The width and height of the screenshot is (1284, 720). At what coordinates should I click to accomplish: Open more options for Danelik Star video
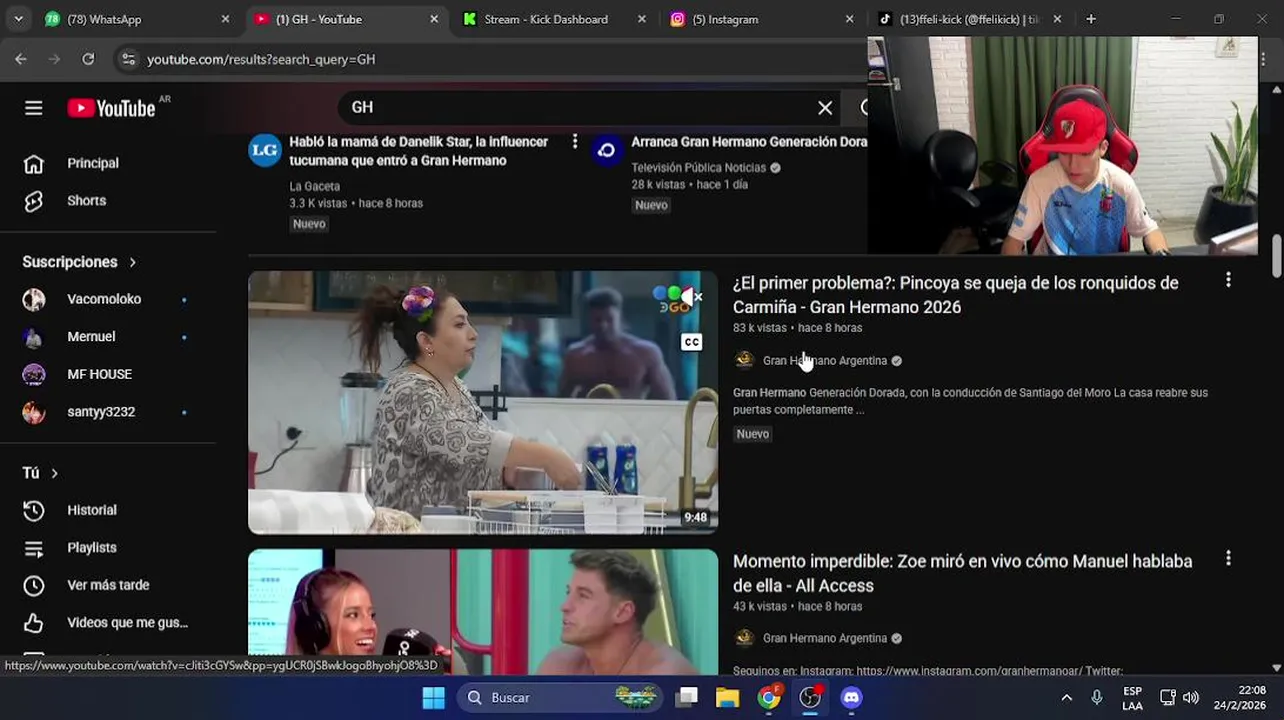pyautogui.click(x=574, y=142)
